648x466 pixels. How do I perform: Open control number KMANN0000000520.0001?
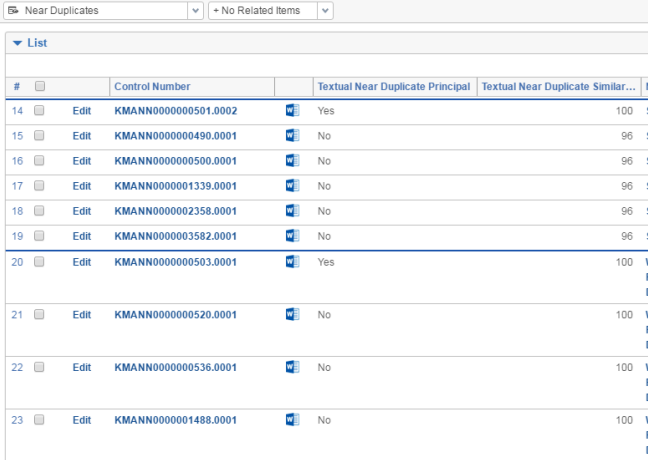(176, 315)
